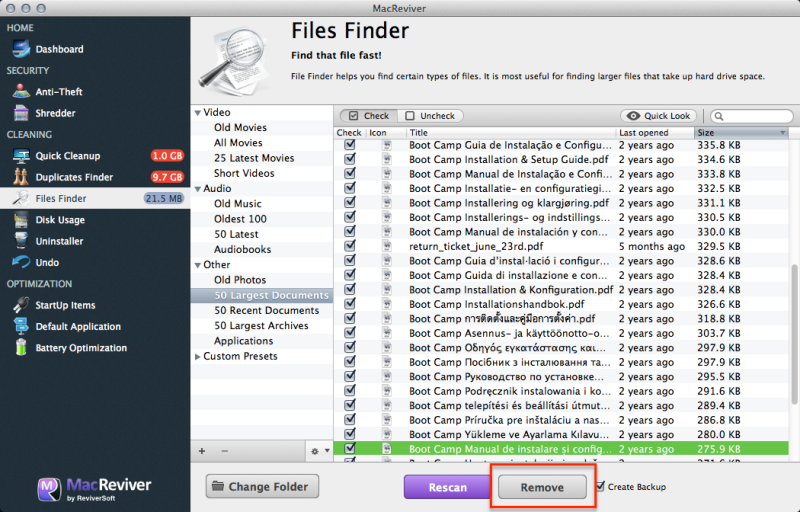Click file icon of Boot Camp Installationshandbok.pdf
Image resolution: width=800 pixels, height=512 pixels.
click(387, 304)
